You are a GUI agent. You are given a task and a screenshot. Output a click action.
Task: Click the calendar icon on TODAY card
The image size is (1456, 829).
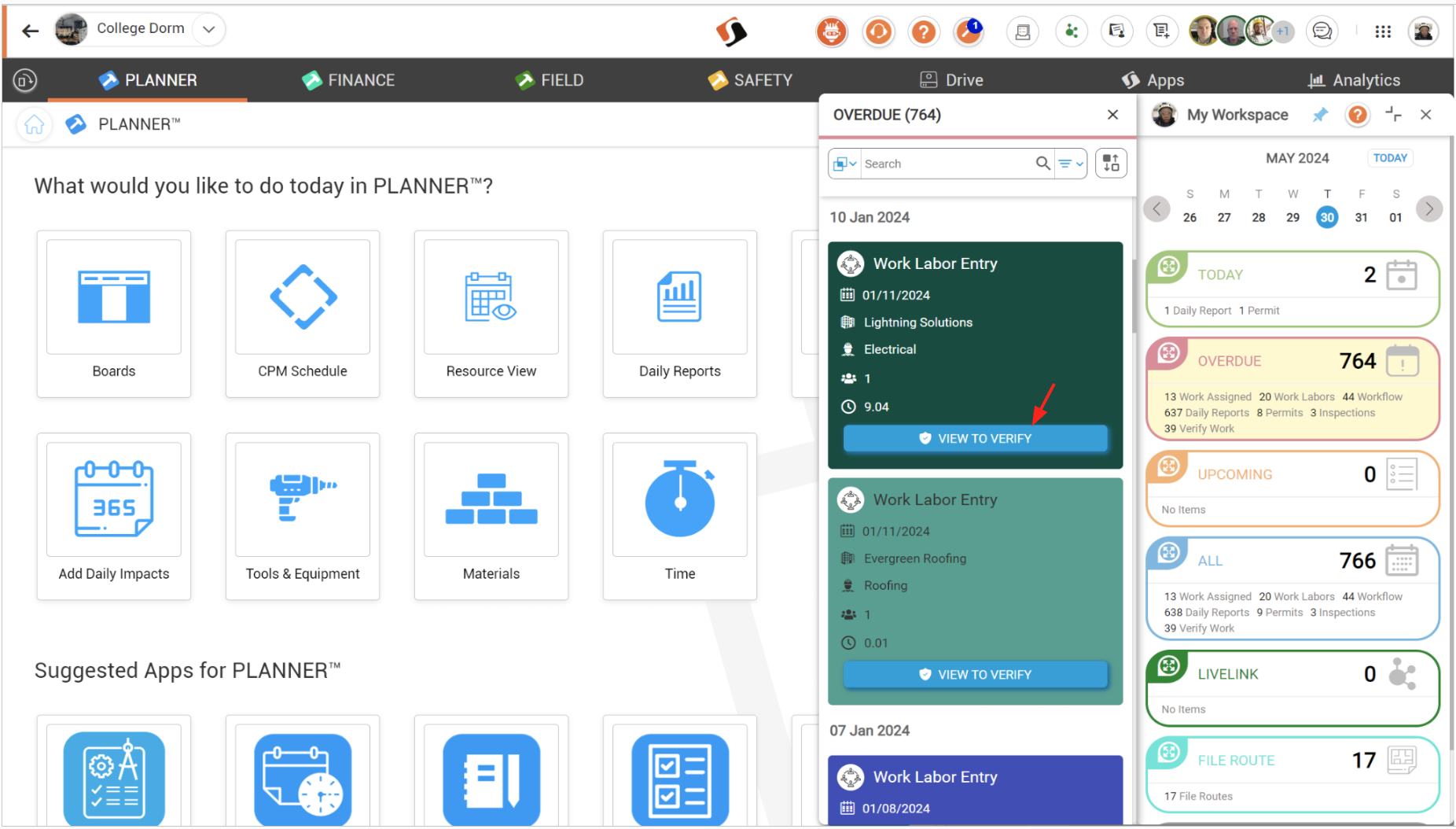(x=1401, y=275)
